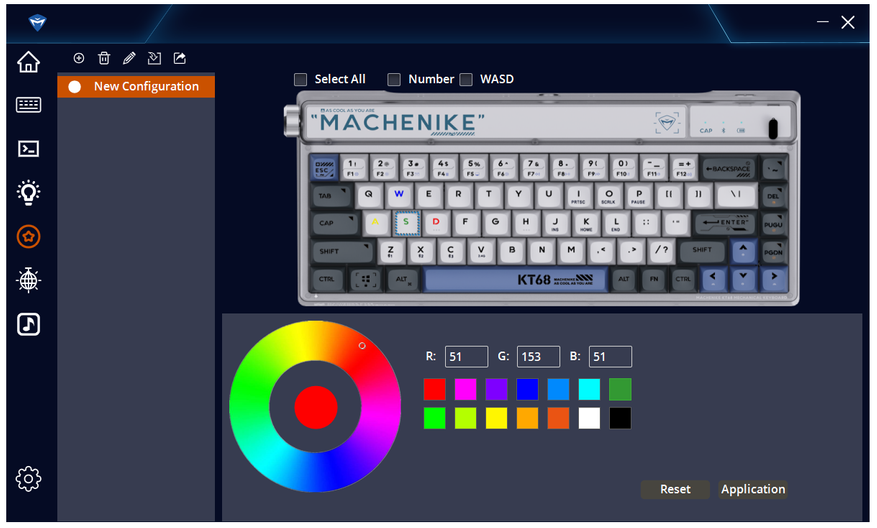Pick the magenta color swatch
Viewport: 877px width, 528px height.
465,389
